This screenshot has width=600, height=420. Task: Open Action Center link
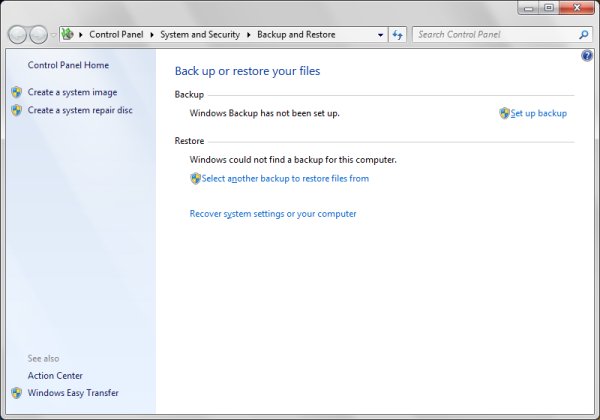coord(55,376)
